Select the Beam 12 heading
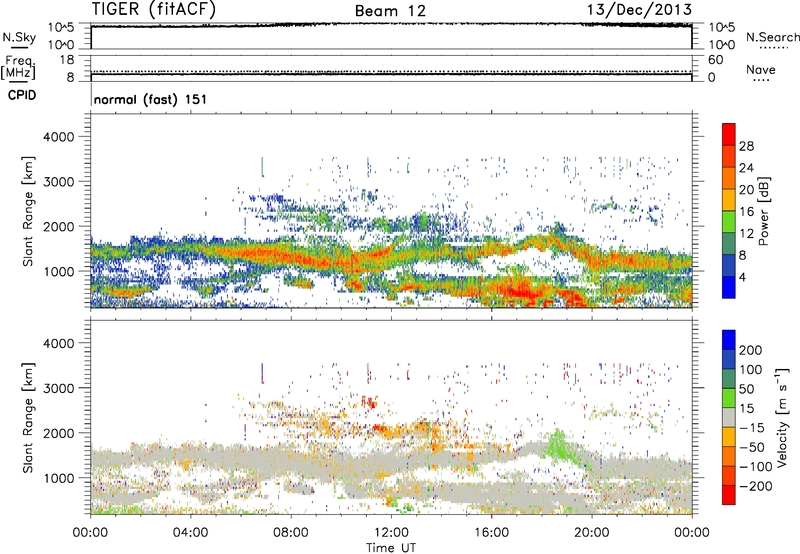The width and height of the screenshot is (800, 554). pyautogui.click(x=390, y=11)
